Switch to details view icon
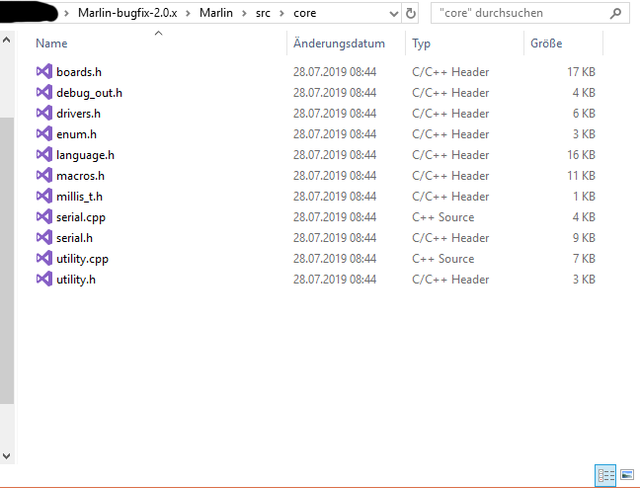 point(606,475)
